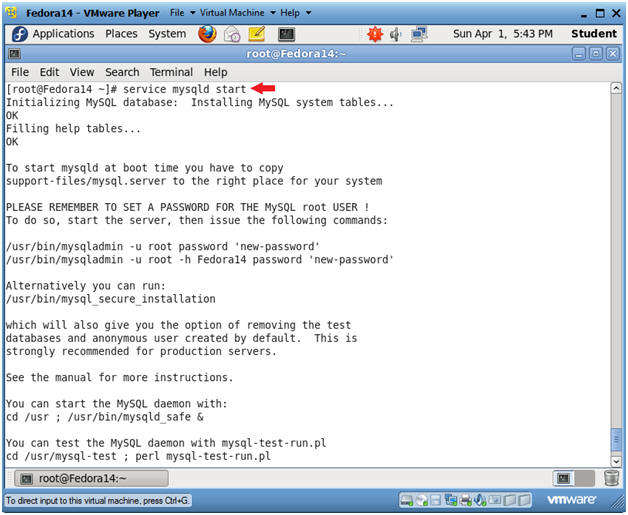Open VMware Player Help dropdown

coord(296,13)
